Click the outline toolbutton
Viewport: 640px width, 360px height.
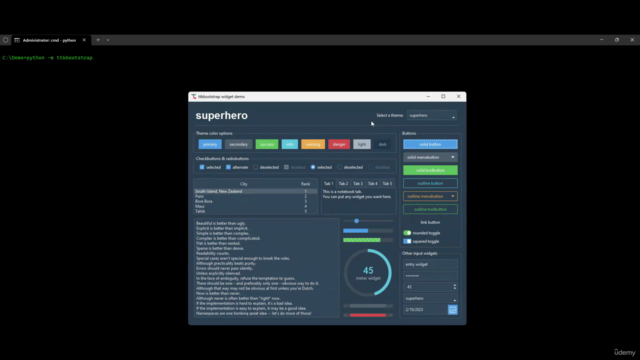coord(430,209)
